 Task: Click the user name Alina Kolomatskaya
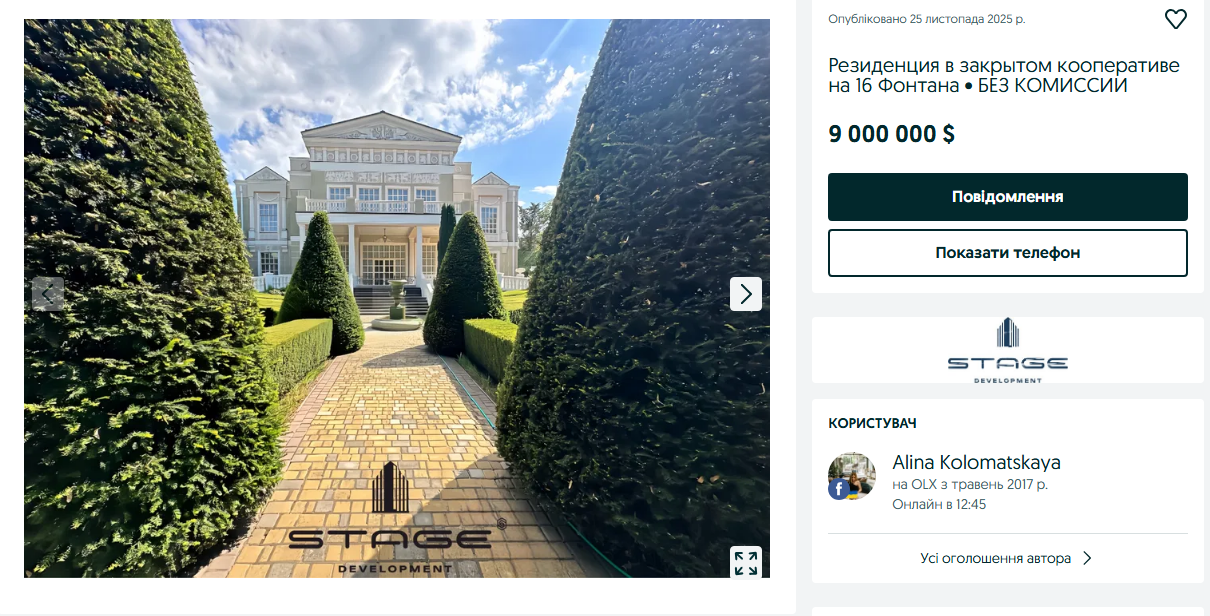click(x=976, y=462)
